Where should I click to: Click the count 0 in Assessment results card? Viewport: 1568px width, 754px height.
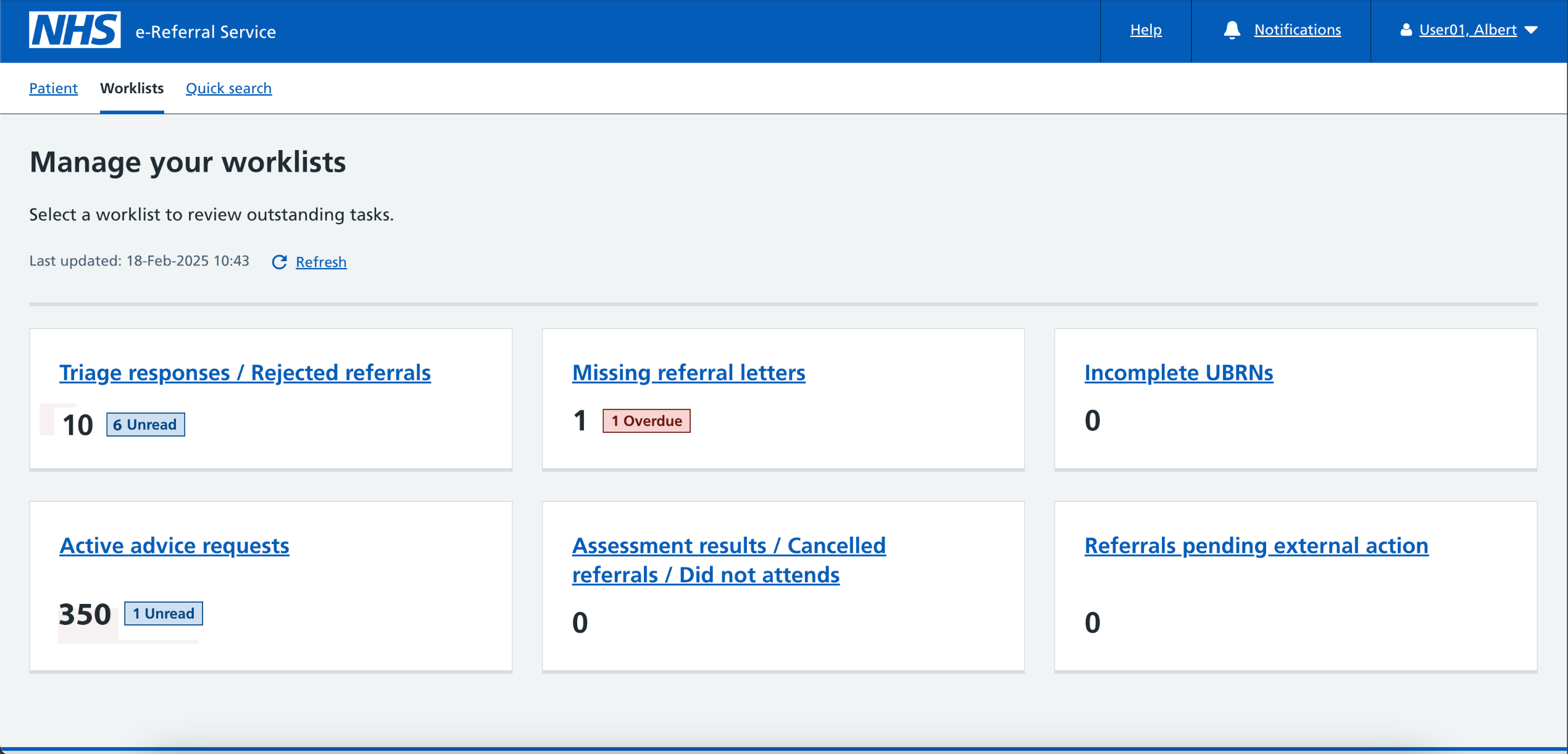(580, 622)
